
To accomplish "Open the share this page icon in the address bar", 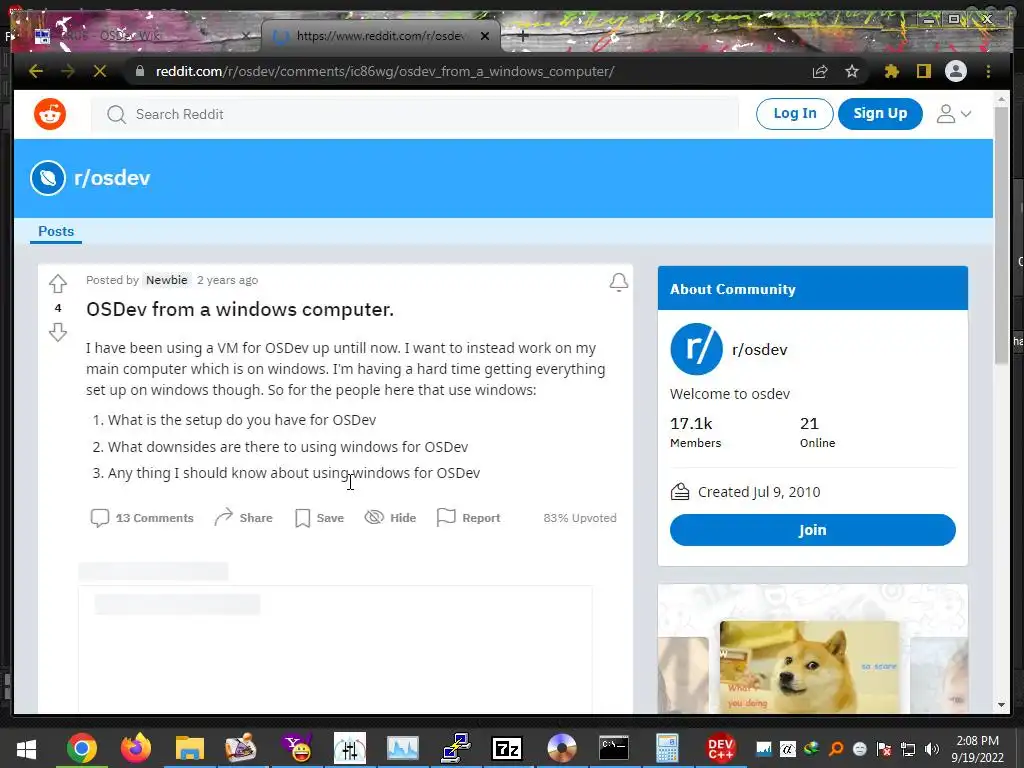I will click(x=820, y=71).
